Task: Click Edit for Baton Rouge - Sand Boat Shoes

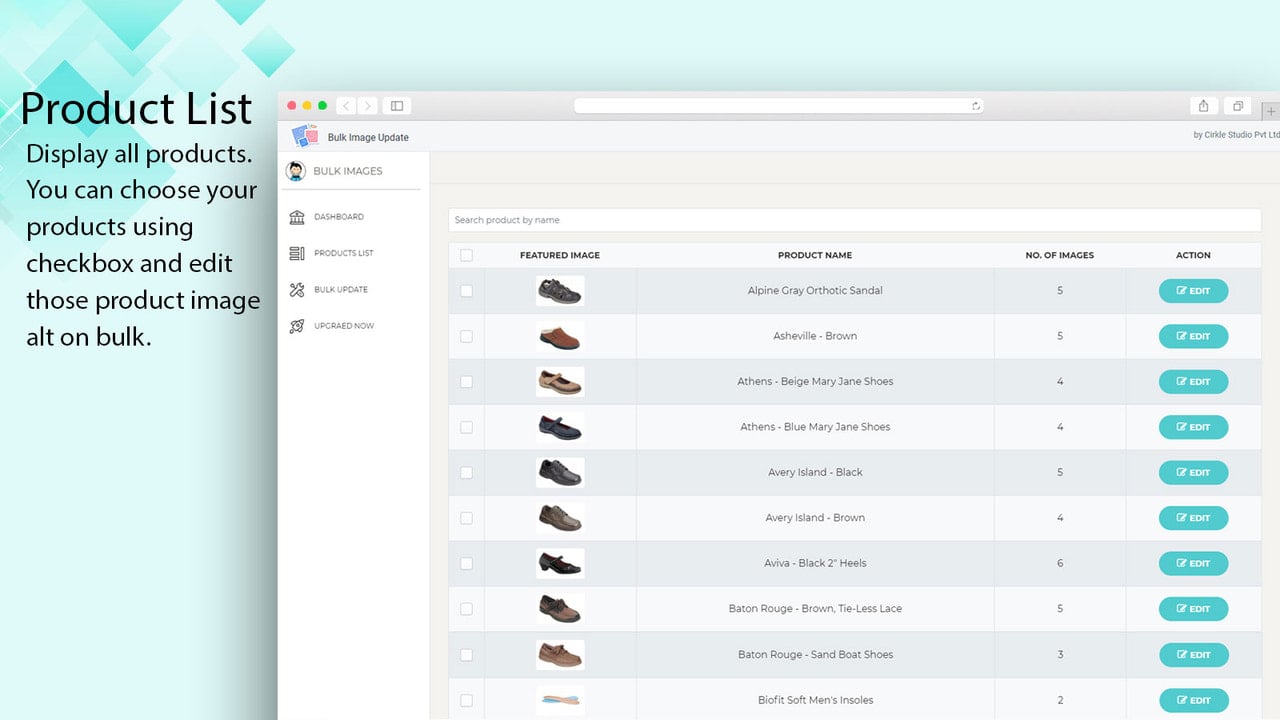Action: (x=1193, y=655)
